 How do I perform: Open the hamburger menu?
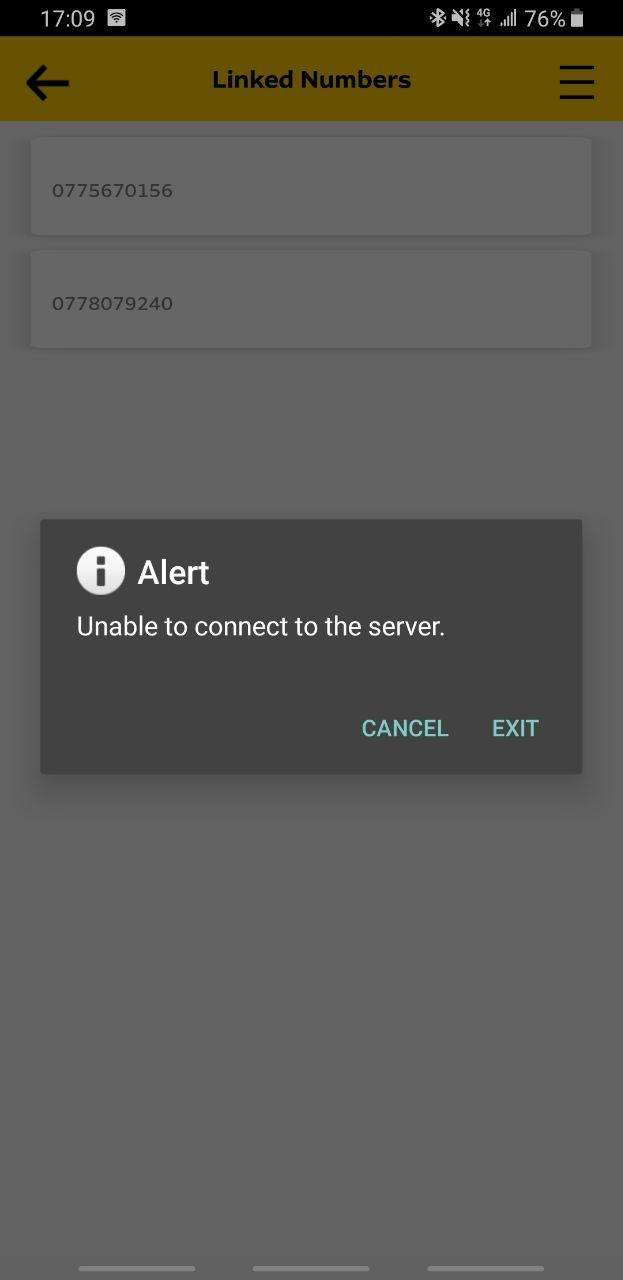coord(576,82)
